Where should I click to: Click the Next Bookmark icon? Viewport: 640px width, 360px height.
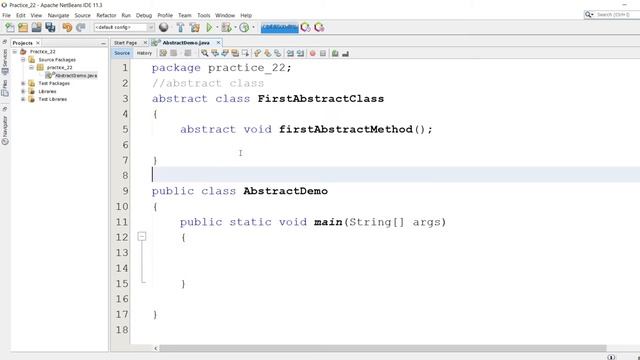point(268,53)
